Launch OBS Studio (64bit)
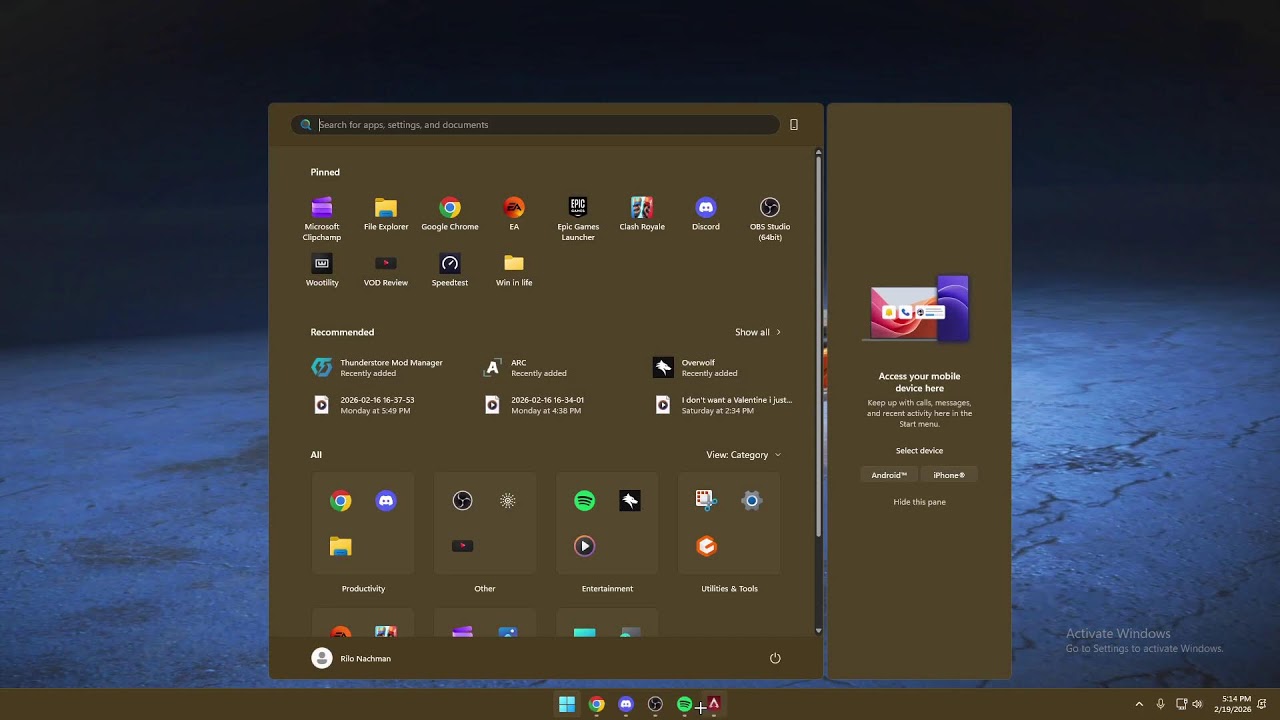Viewport: 1280px width, 720px height. click(x=770, y=219)
